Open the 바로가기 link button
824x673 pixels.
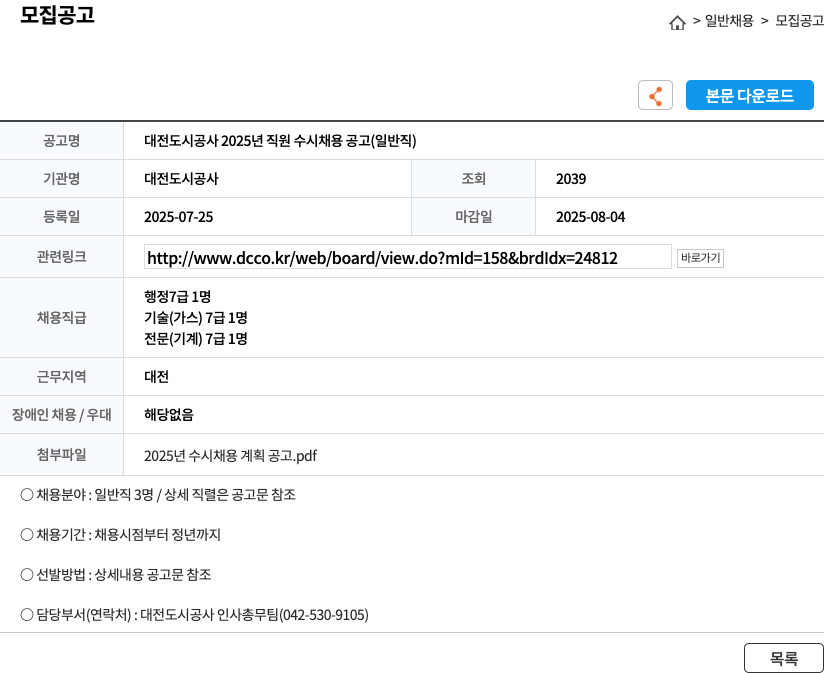pos(700,258)
